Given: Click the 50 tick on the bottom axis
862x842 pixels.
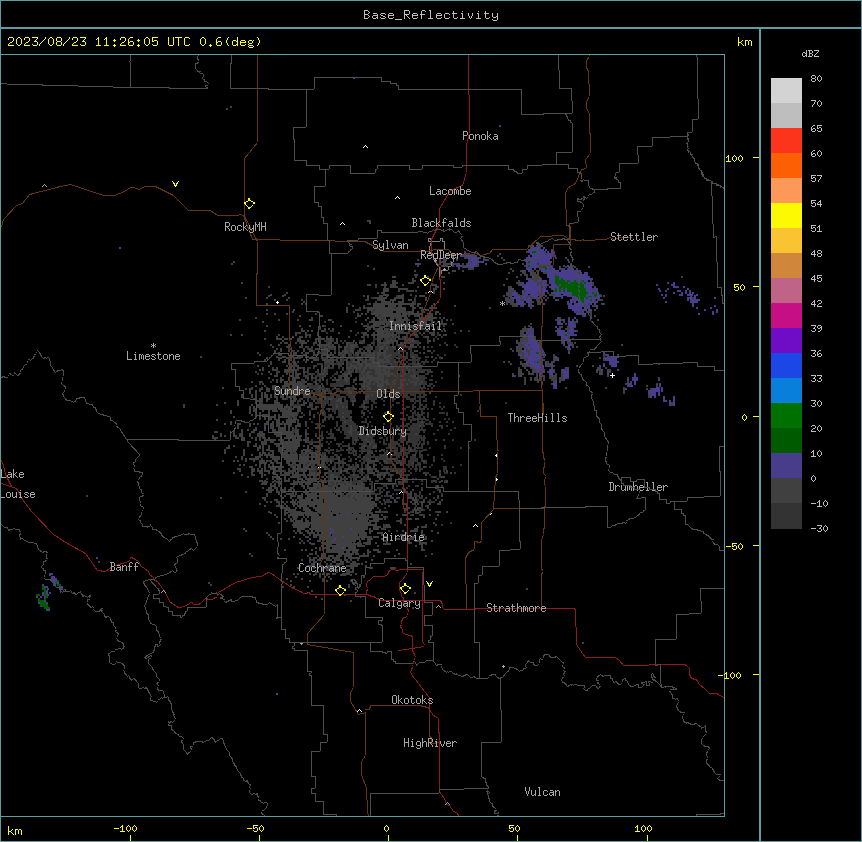Looking at the screenshot, I should point(514,829).
